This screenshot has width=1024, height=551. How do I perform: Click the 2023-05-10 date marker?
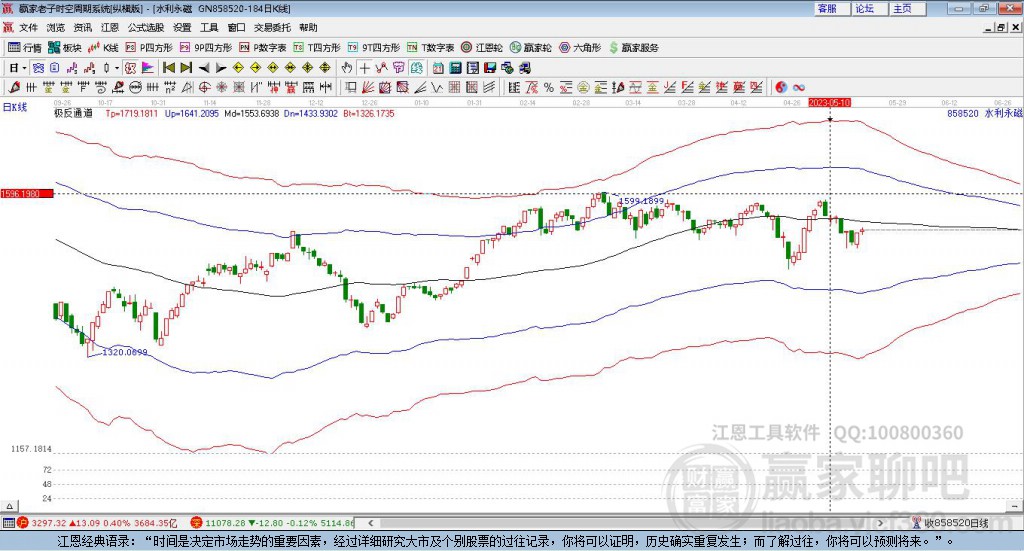click(829, 102)
